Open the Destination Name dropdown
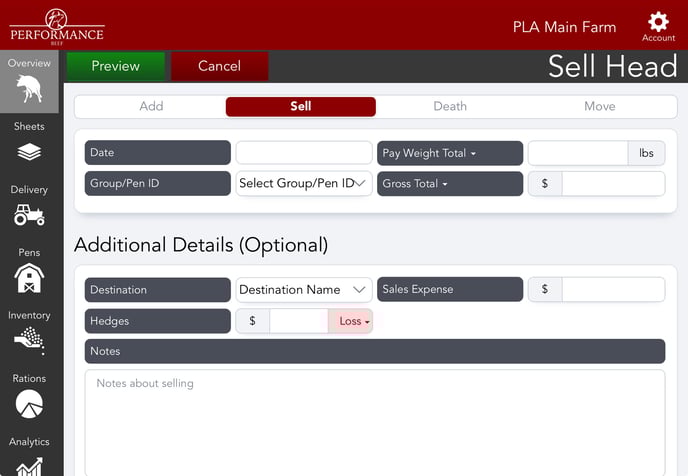 tap(304, 290)
